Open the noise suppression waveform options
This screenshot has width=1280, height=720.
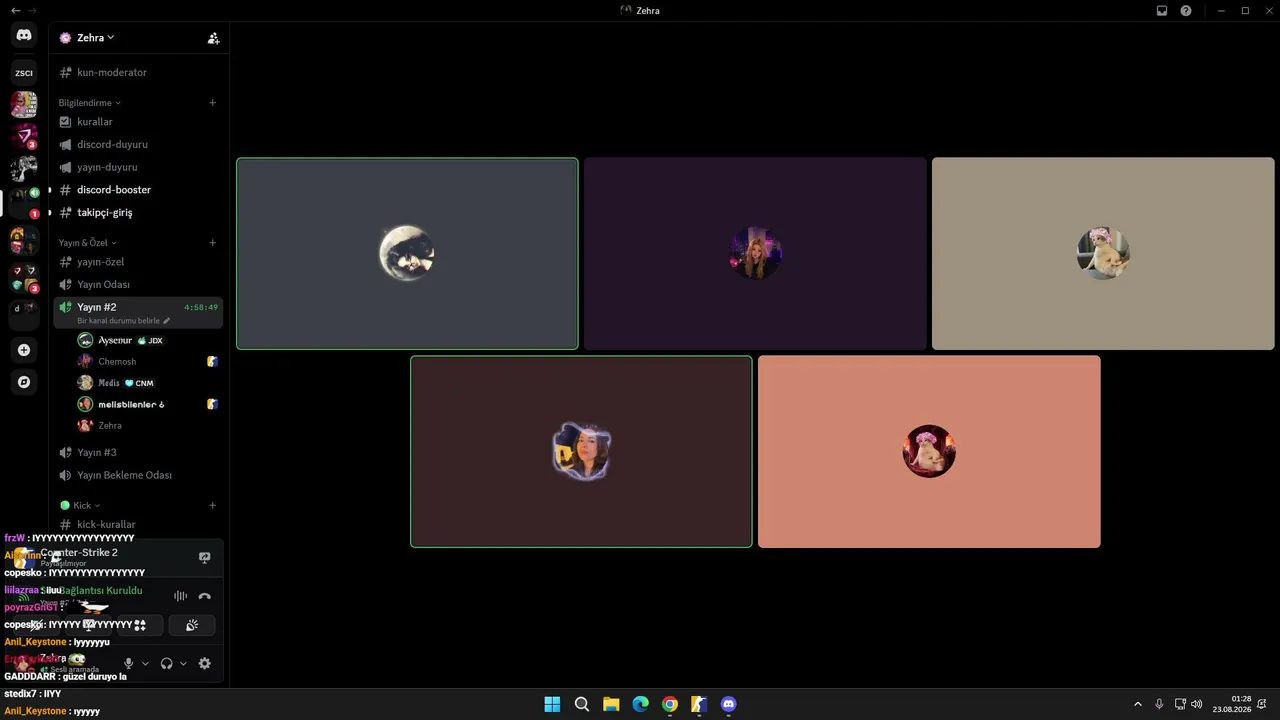pos(180,597)
